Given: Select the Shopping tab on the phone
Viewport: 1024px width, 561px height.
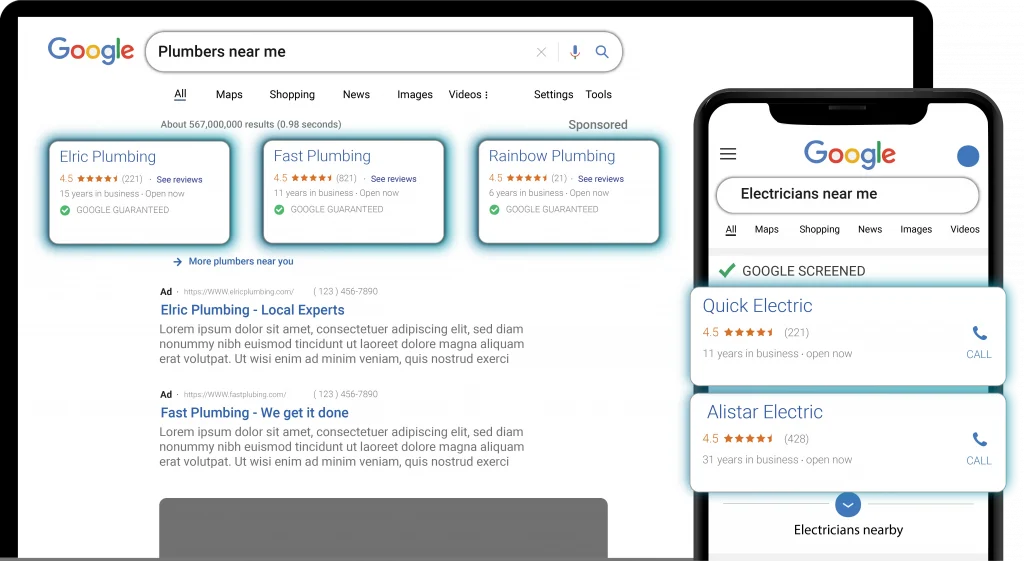Looking at the screenshot, I should pyautogui.click(x=819, y=230).
